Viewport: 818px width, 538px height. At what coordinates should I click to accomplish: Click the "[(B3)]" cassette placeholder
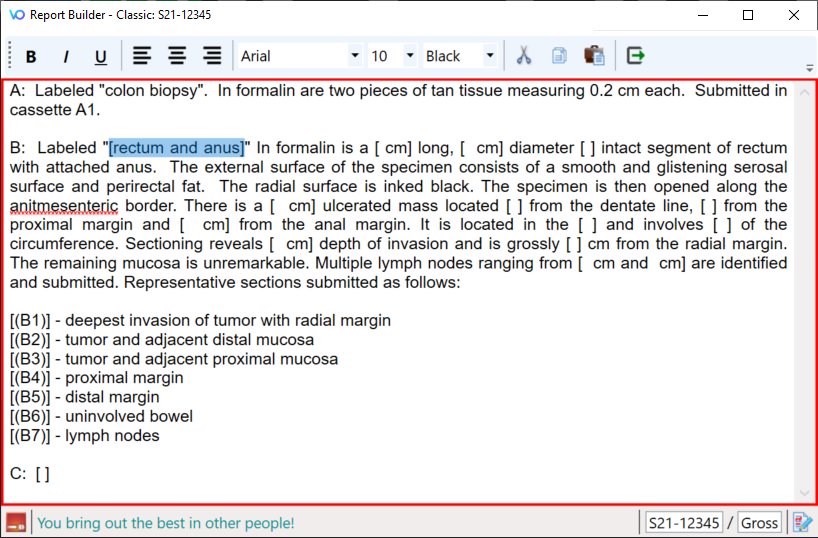[x=30, y=359]
